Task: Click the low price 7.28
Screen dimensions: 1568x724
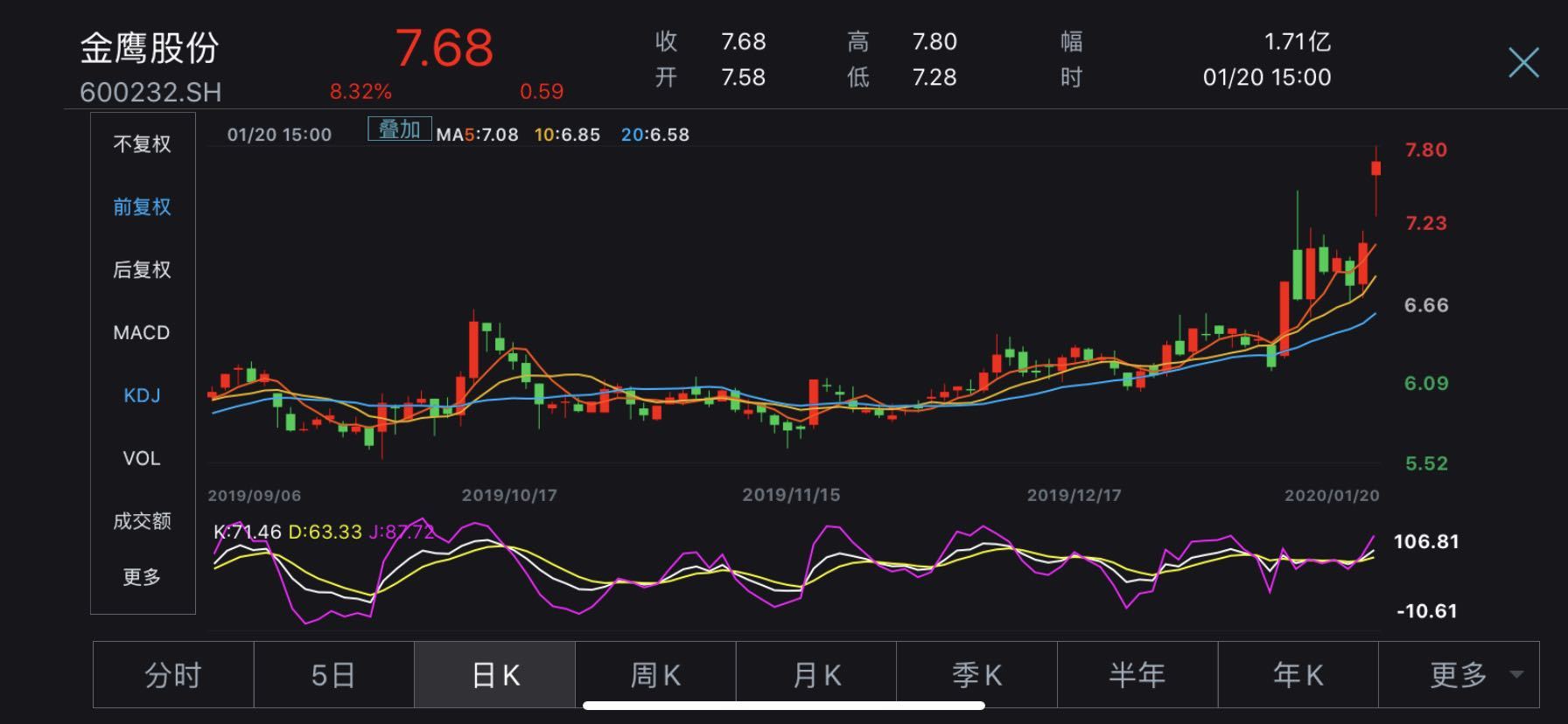Action: (x=934, y=78)
